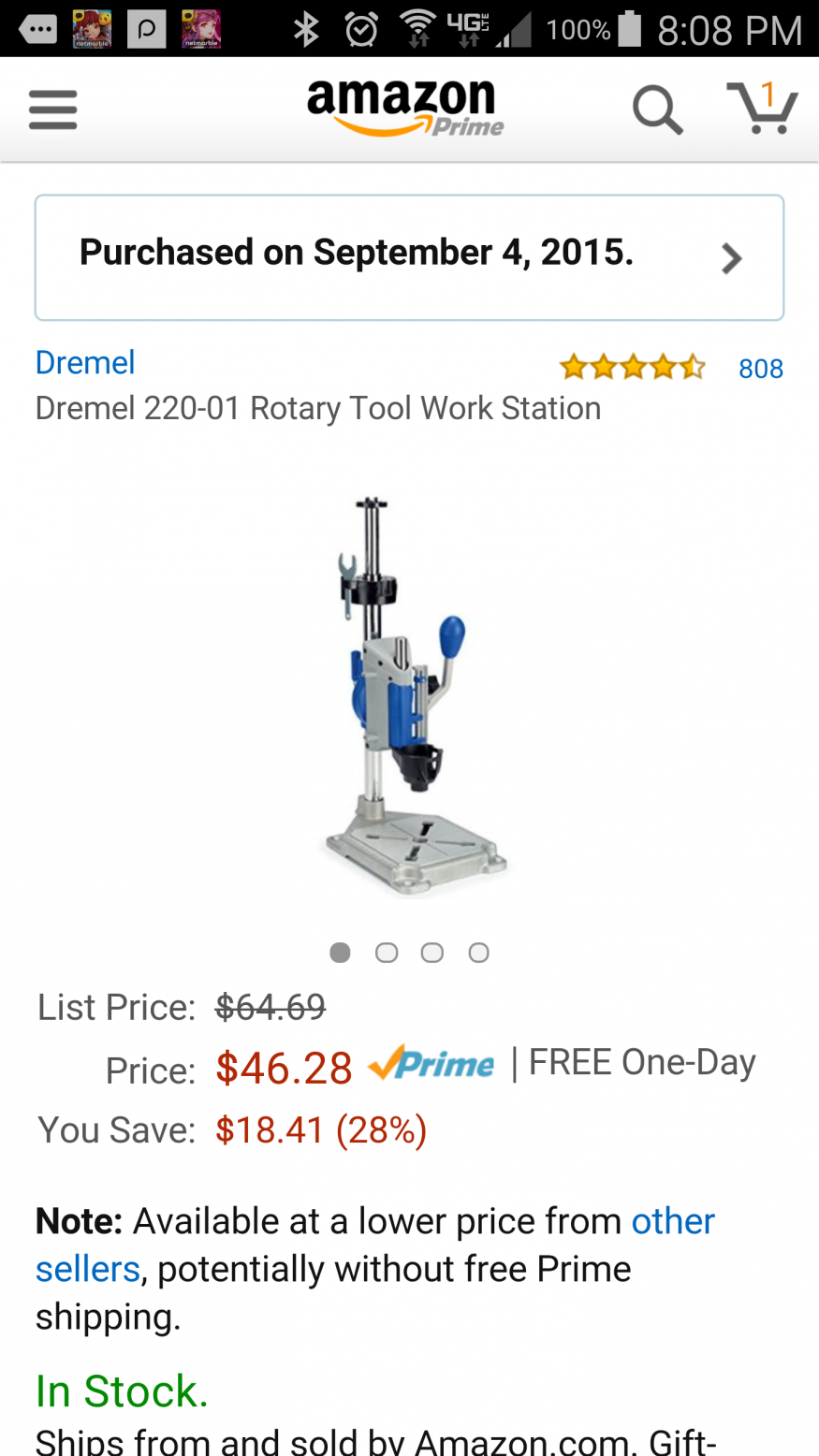Select the fourth image page dot

tap(478, 953)
